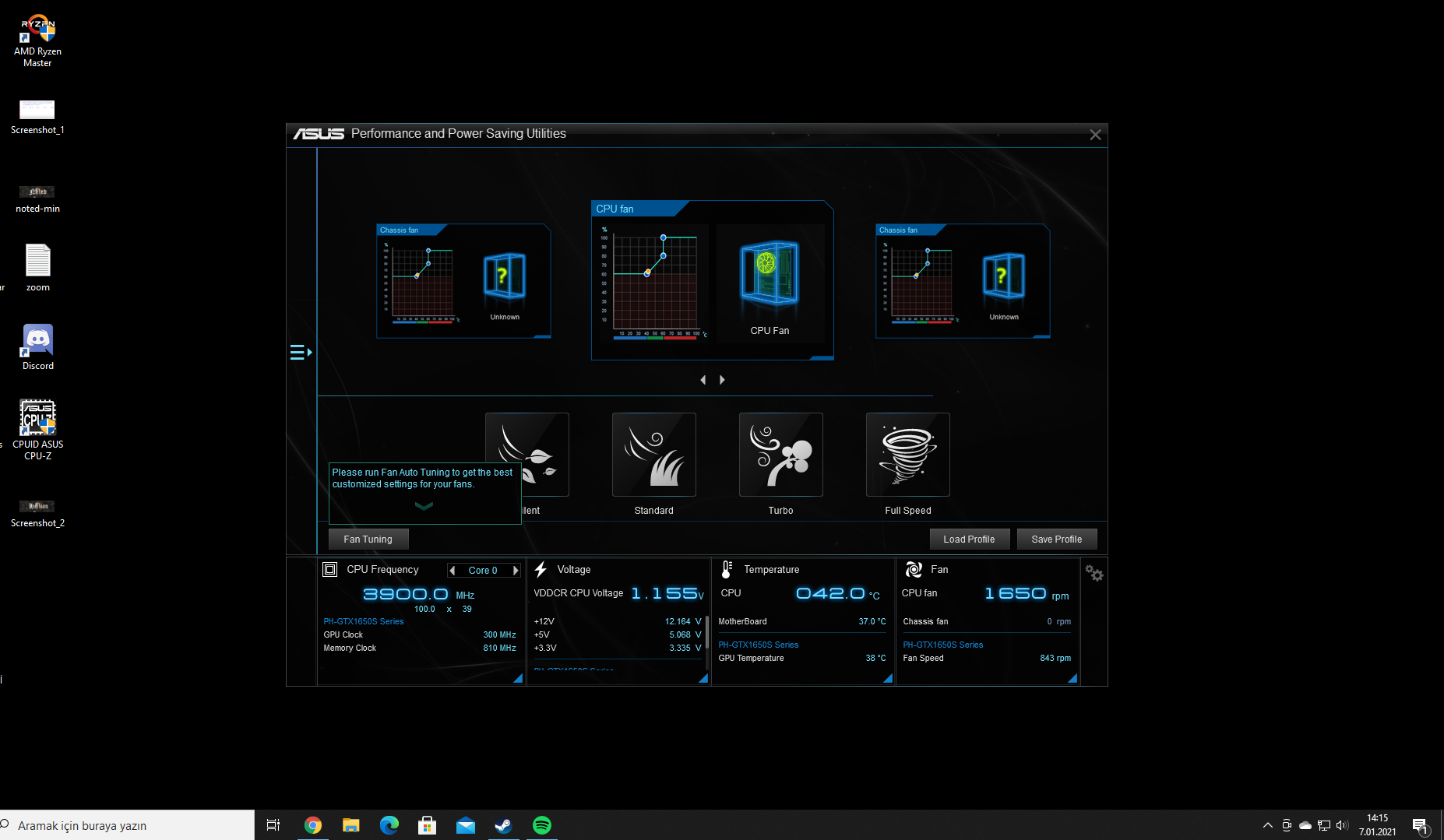
Task: Open Google Chrome from the taskbar
Action: click(x=313, y=825)
